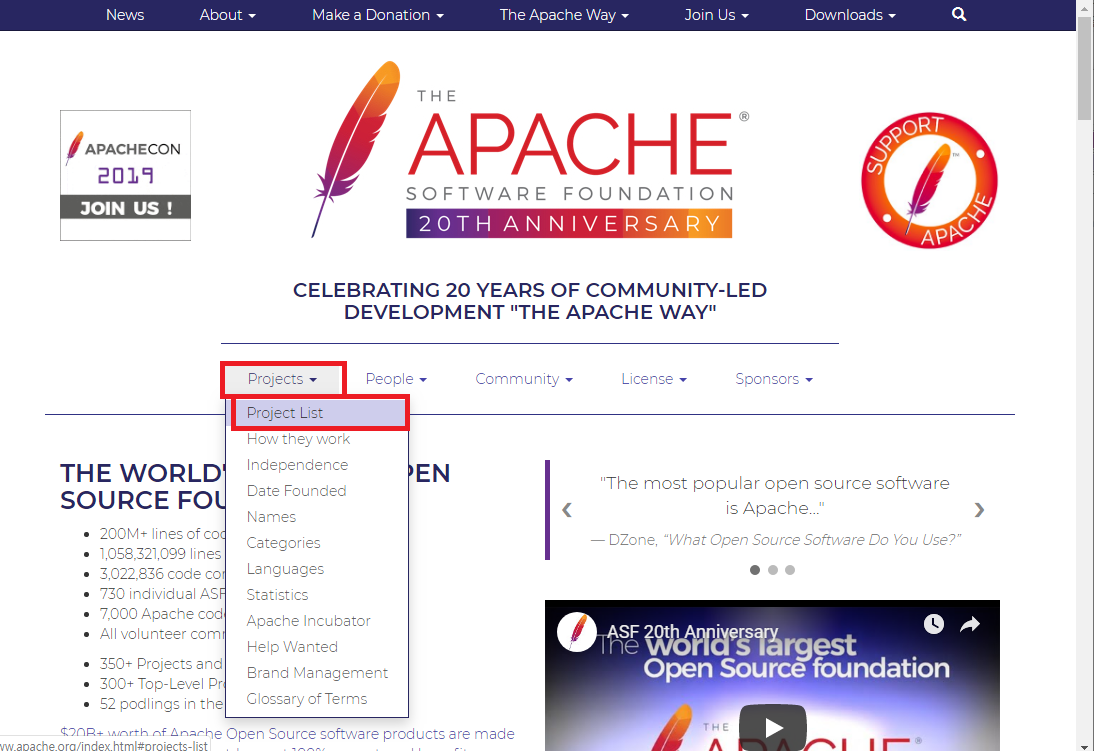Select Apache Incubator menu entry
Image resolution: width=1094 pixels, height=751 pixels.
point(317,621)
